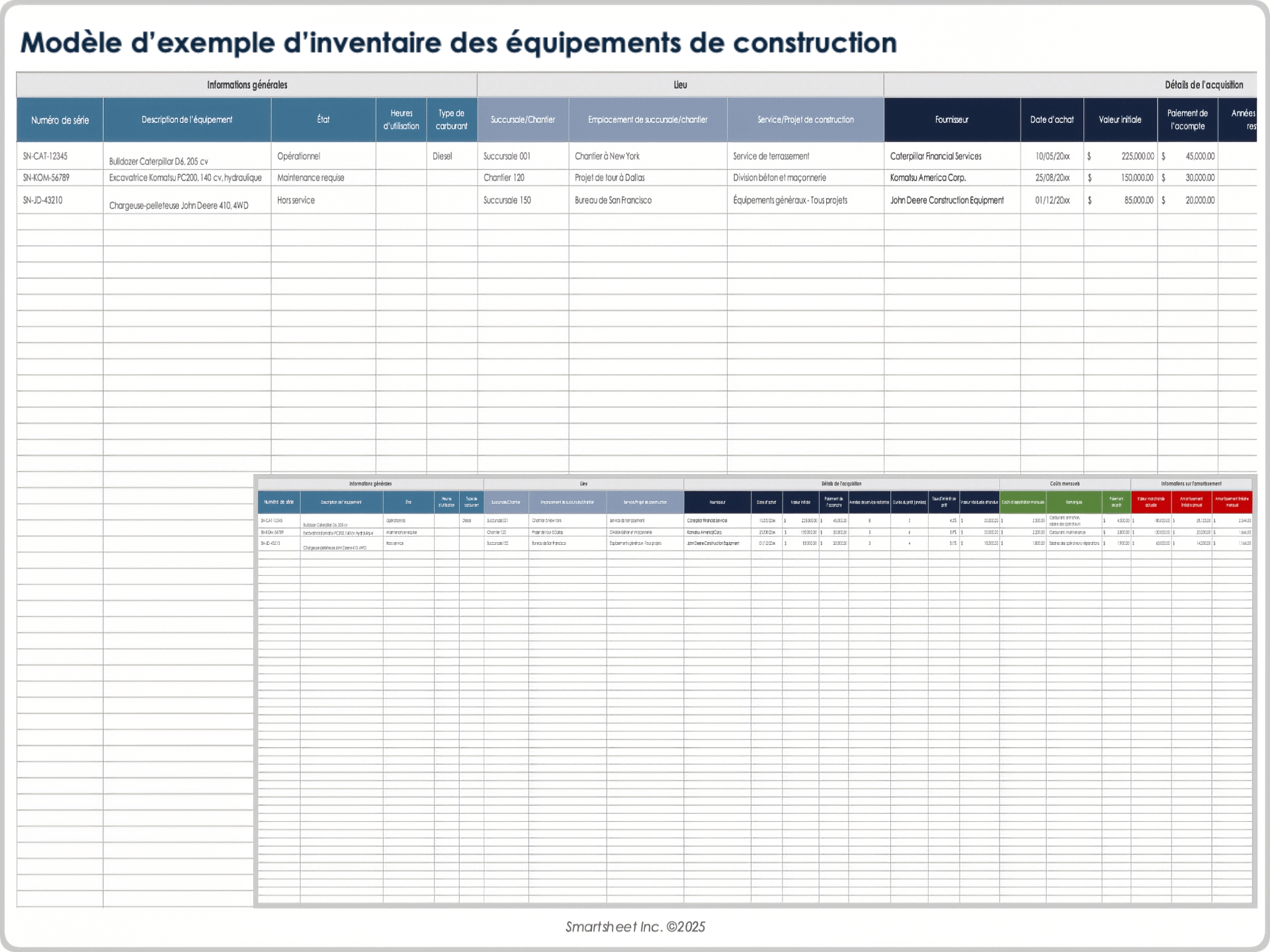Click 'Détails de l'acquisition' group header

1070,85
